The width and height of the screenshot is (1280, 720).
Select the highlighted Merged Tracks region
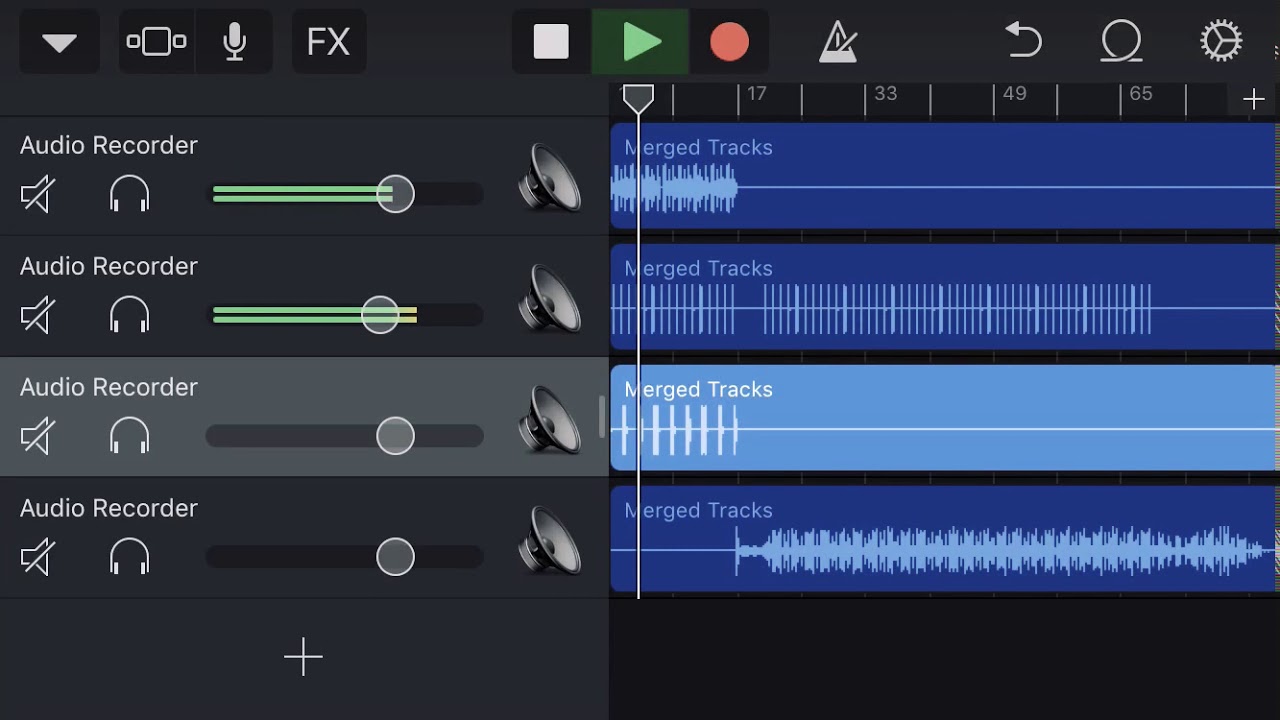(944, 418)
